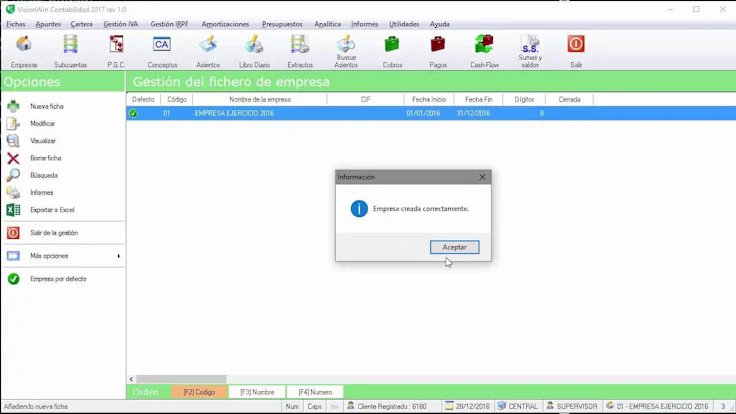Viewport: 736px width, 414px height.
Task: Open the Fichas menu
Action: click(x=15, y=24)
